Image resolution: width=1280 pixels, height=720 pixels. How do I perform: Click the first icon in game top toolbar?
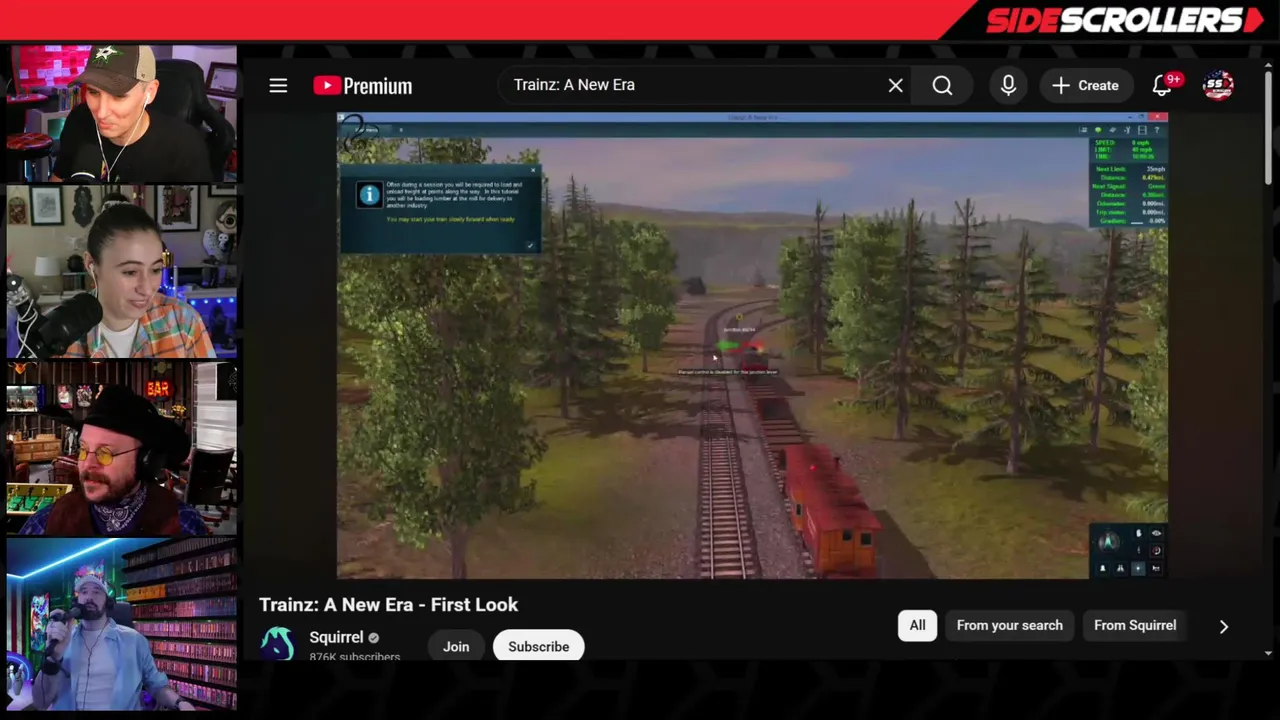point(1083,130)
